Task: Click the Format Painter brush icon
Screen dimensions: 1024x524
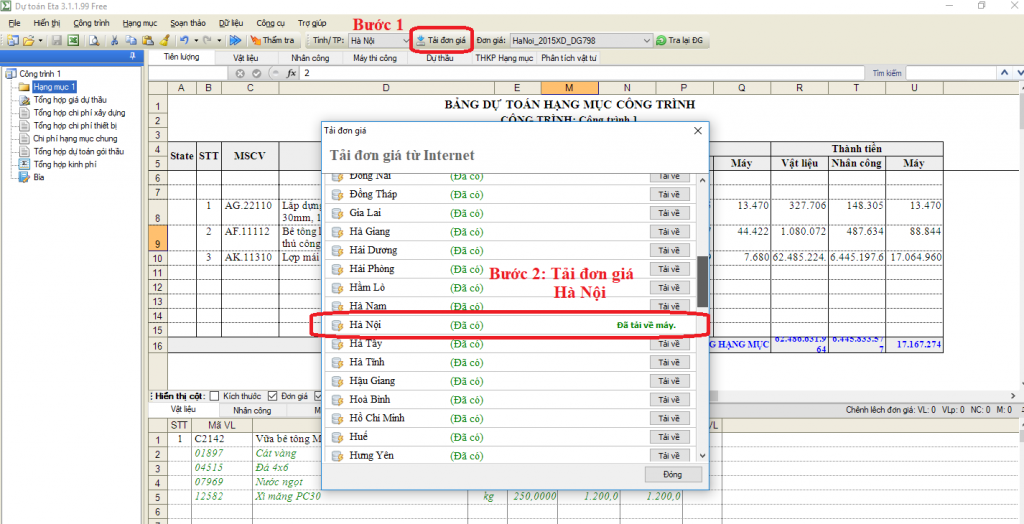Action: (x=163, y=40)
